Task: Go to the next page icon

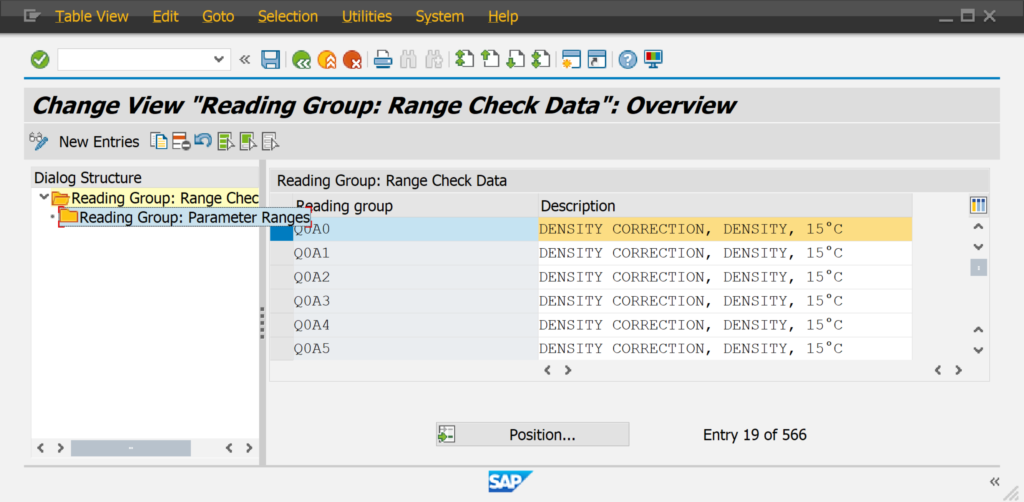Action: coord(515,60)
